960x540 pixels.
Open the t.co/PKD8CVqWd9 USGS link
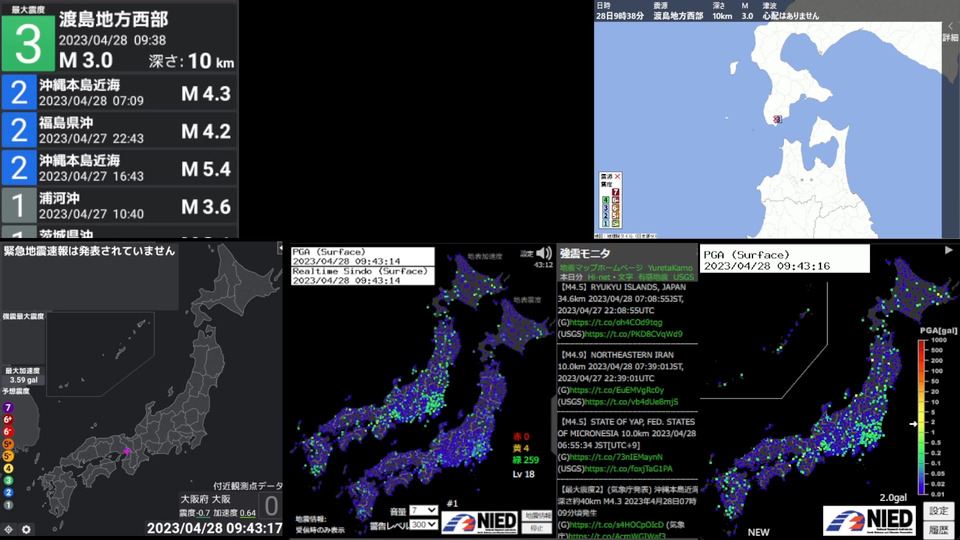(634, 334)
